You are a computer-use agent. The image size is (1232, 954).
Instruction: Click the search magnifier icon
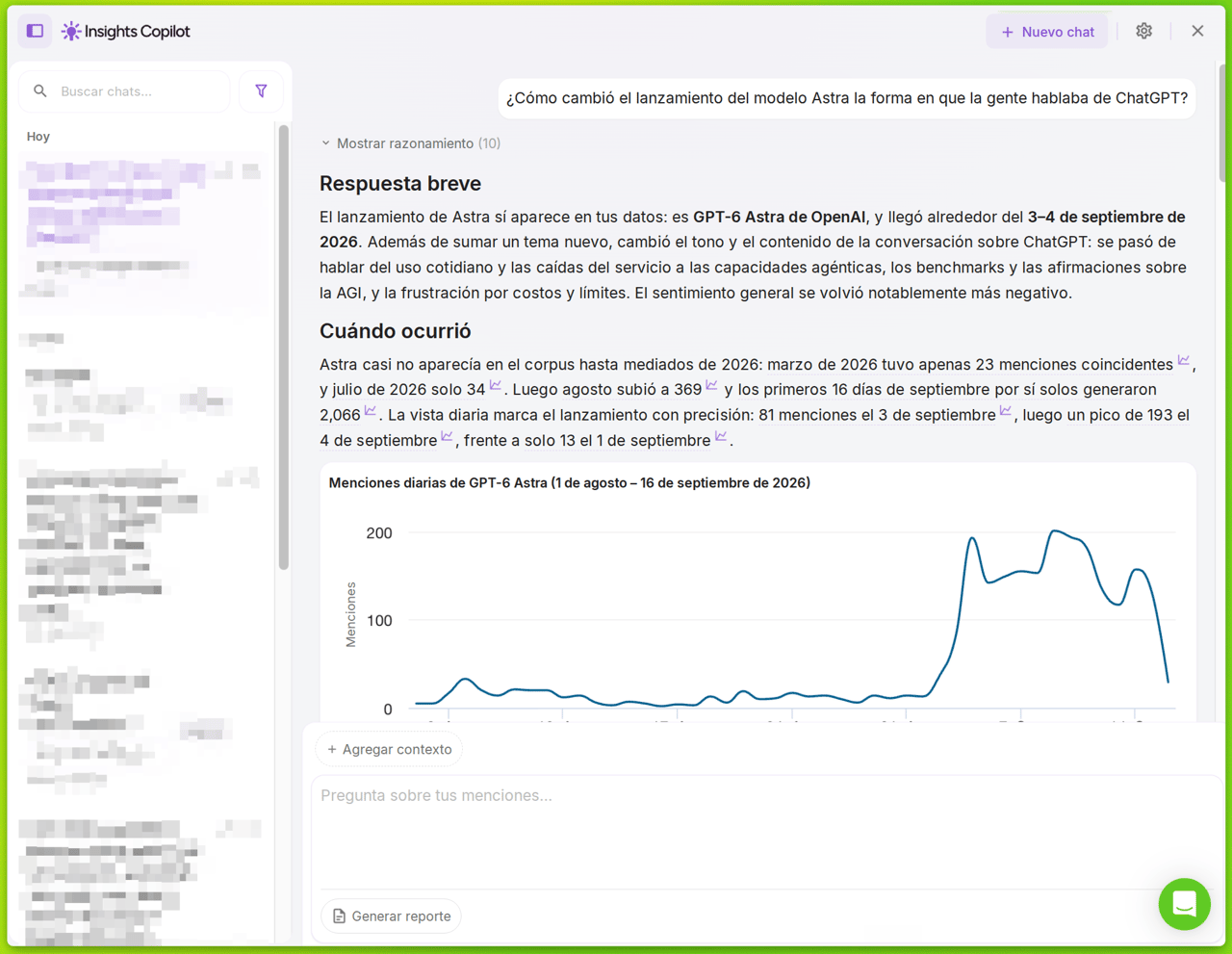pyautogui.click(x=39, y=91)
